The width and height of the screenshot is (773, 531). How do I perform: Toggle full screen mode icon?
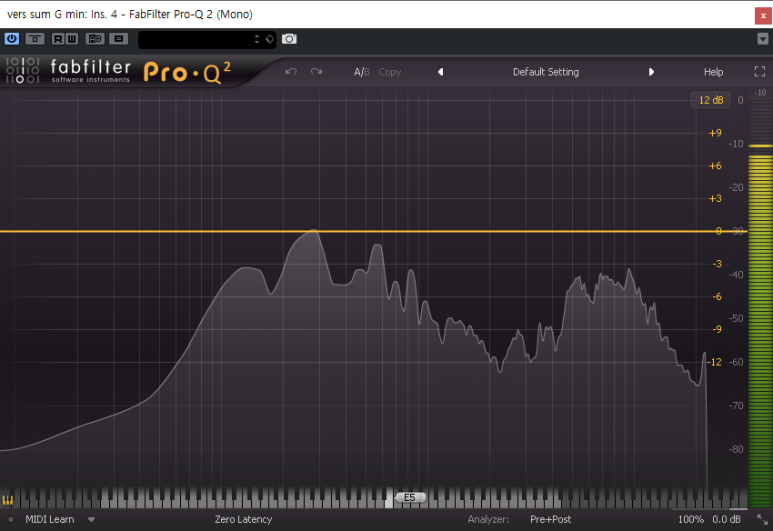pos(759,72)
